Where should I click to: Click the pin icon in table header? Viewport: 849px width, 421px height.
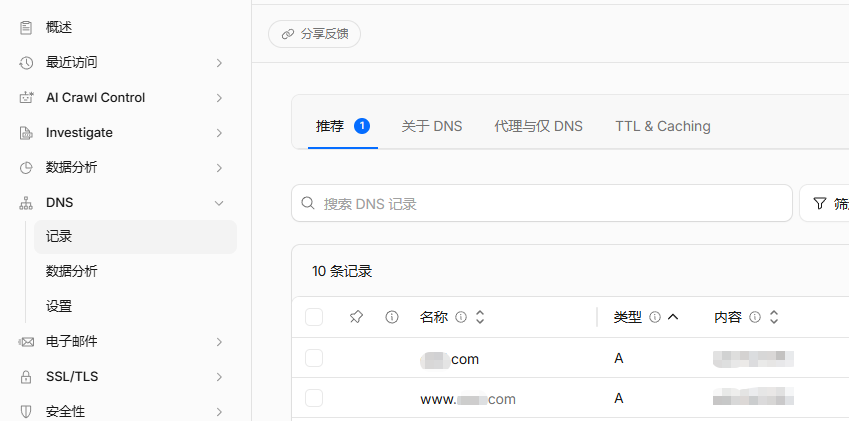point(356,317)
